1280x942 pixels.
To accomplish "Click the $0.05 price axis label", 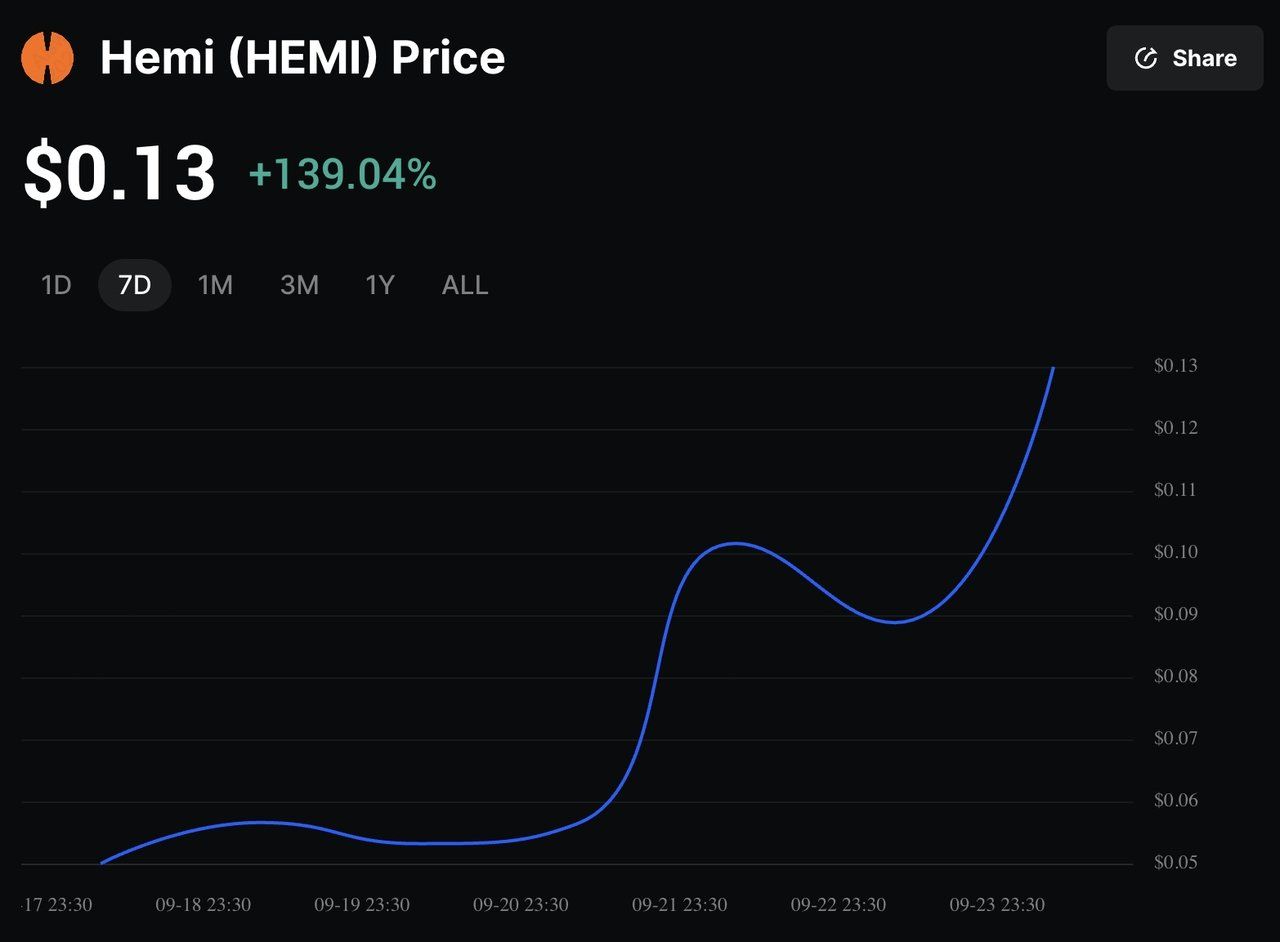I will pos(1176,863).
